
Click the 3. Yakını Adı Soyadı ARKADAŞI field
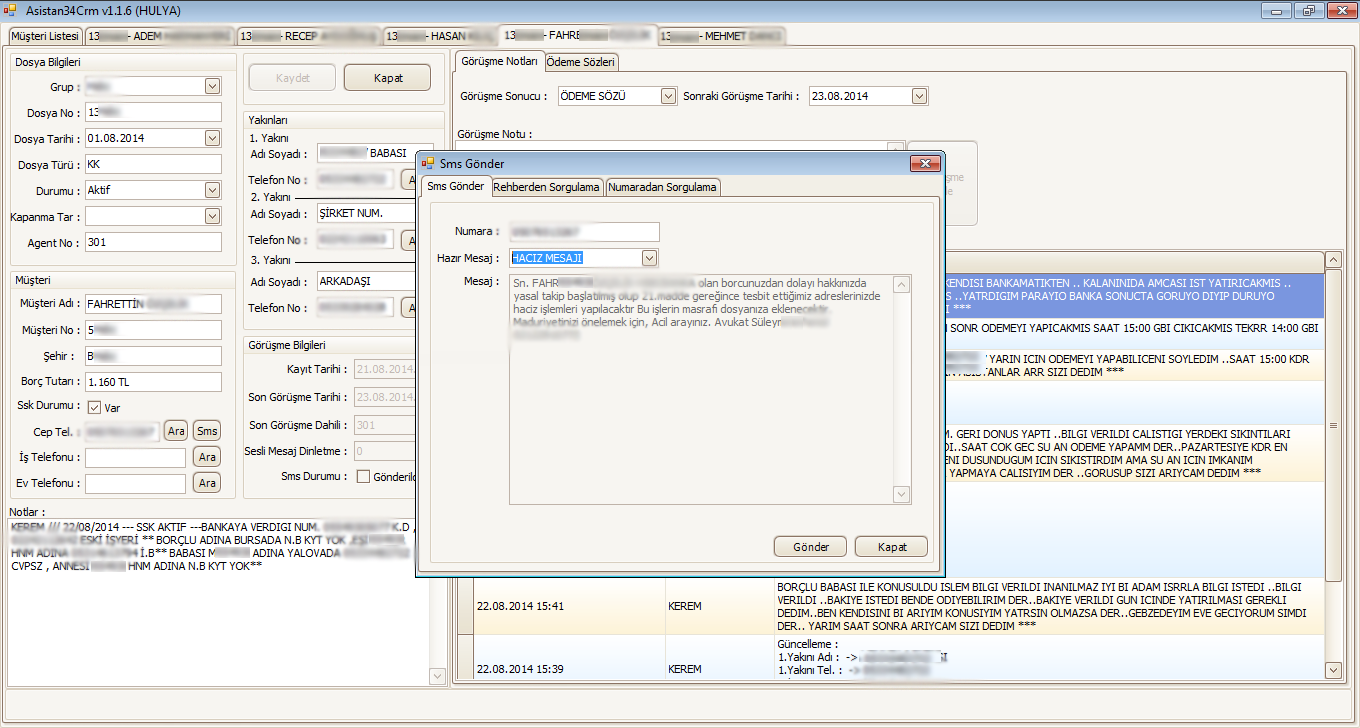366,281
